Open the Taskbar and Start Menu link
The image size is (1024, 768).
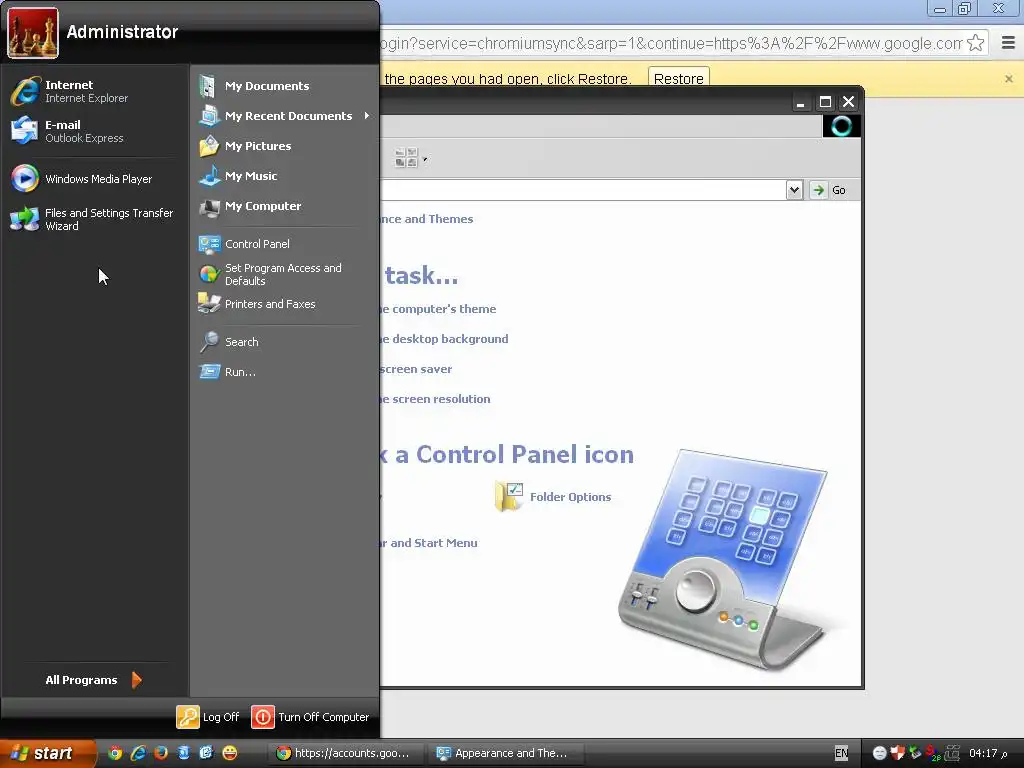coord(428,543)
